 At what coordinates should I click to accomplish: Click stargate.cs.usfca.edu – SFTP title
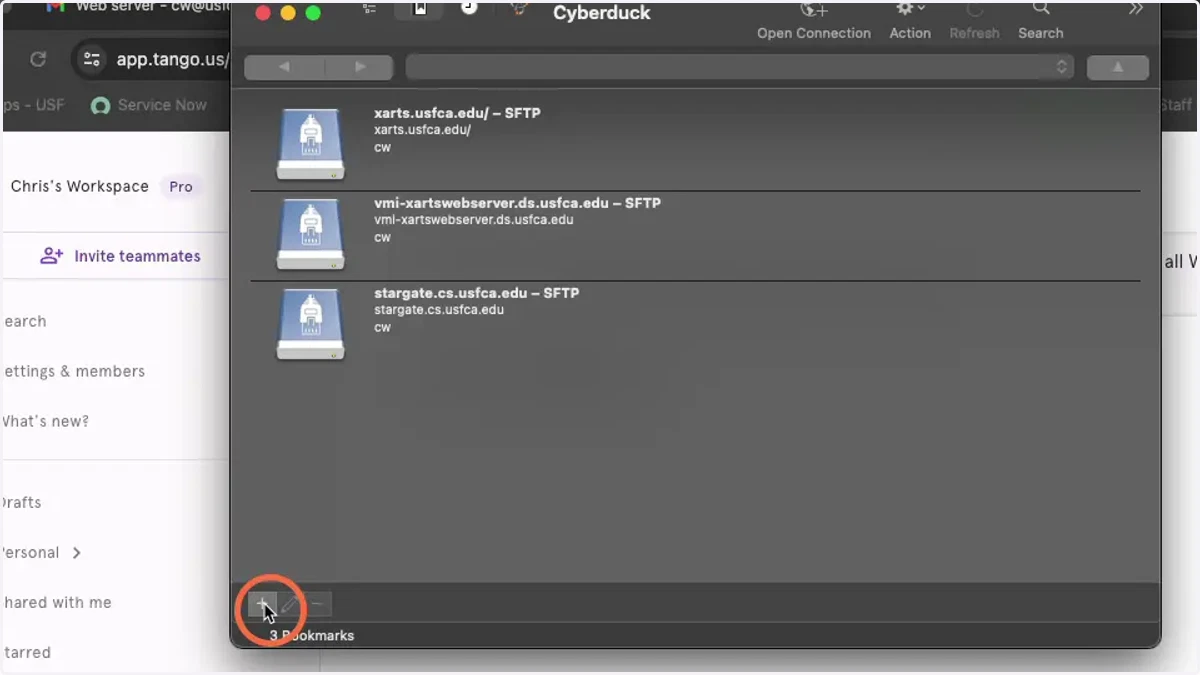(x=476, y=293)
